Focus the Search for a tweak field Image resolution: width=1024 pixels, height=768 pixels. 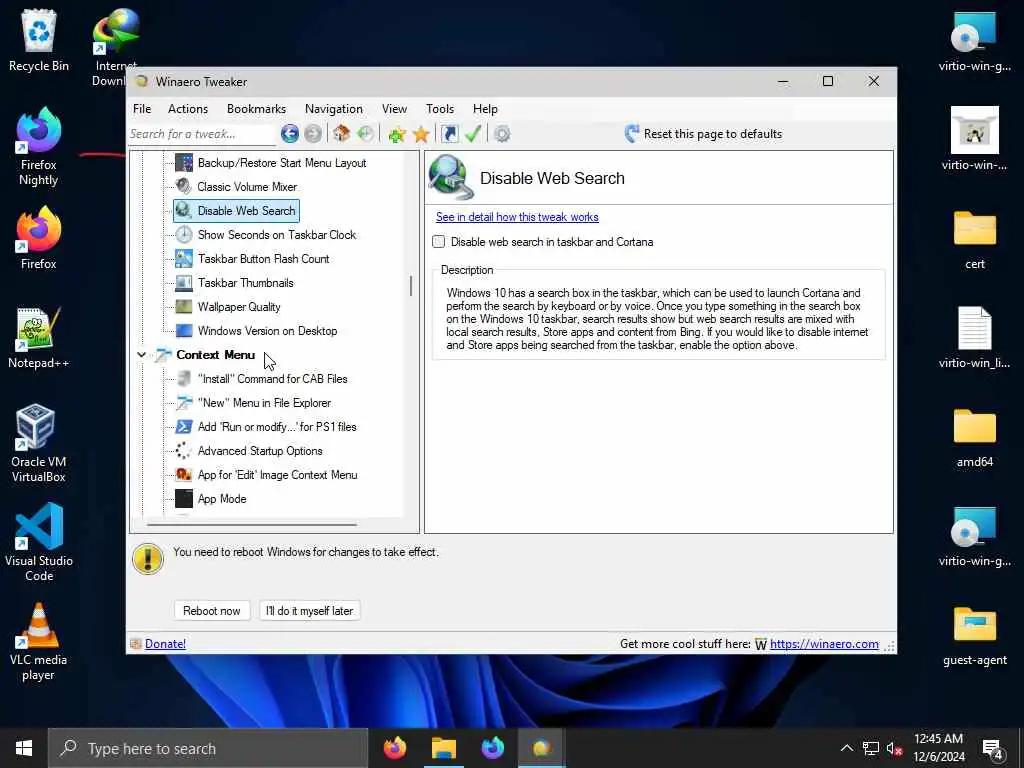pos(202,134)
